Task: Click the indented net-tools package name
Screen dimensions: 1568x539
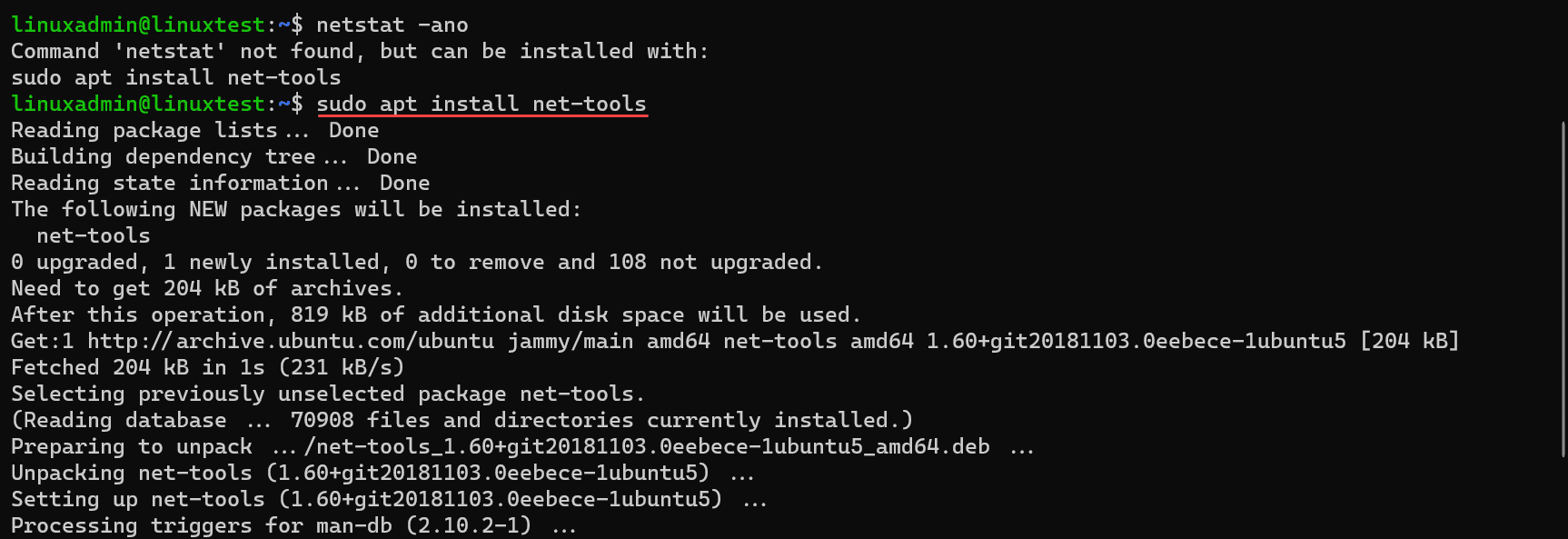Action: (94, 236)
